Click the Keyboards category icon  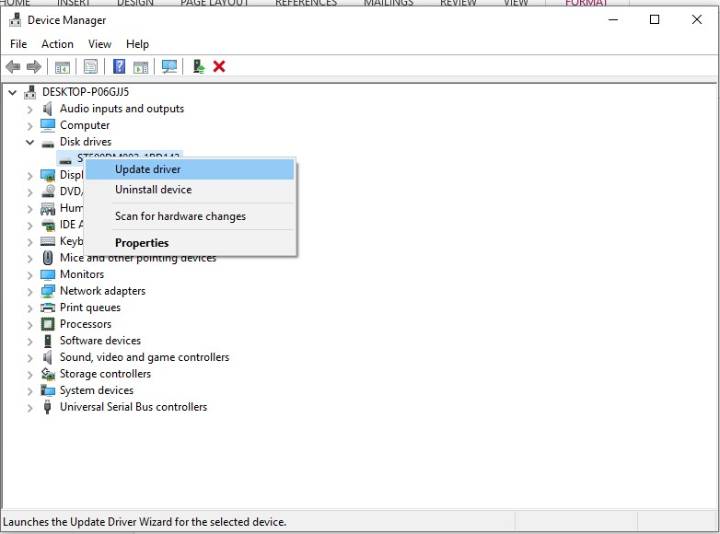pyautogui.click(x=48, y=241)
